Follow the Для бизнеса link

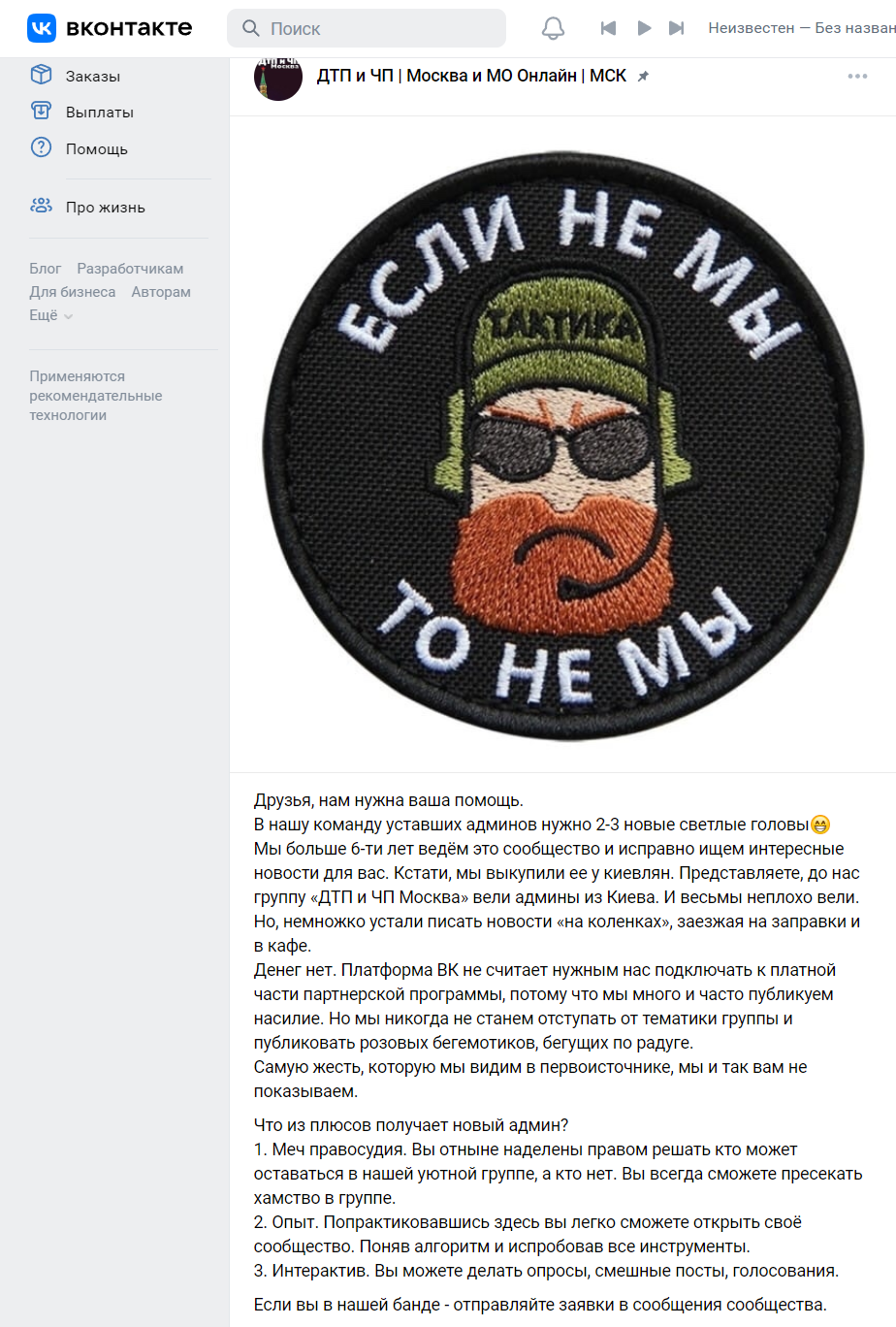pos(72,292)
